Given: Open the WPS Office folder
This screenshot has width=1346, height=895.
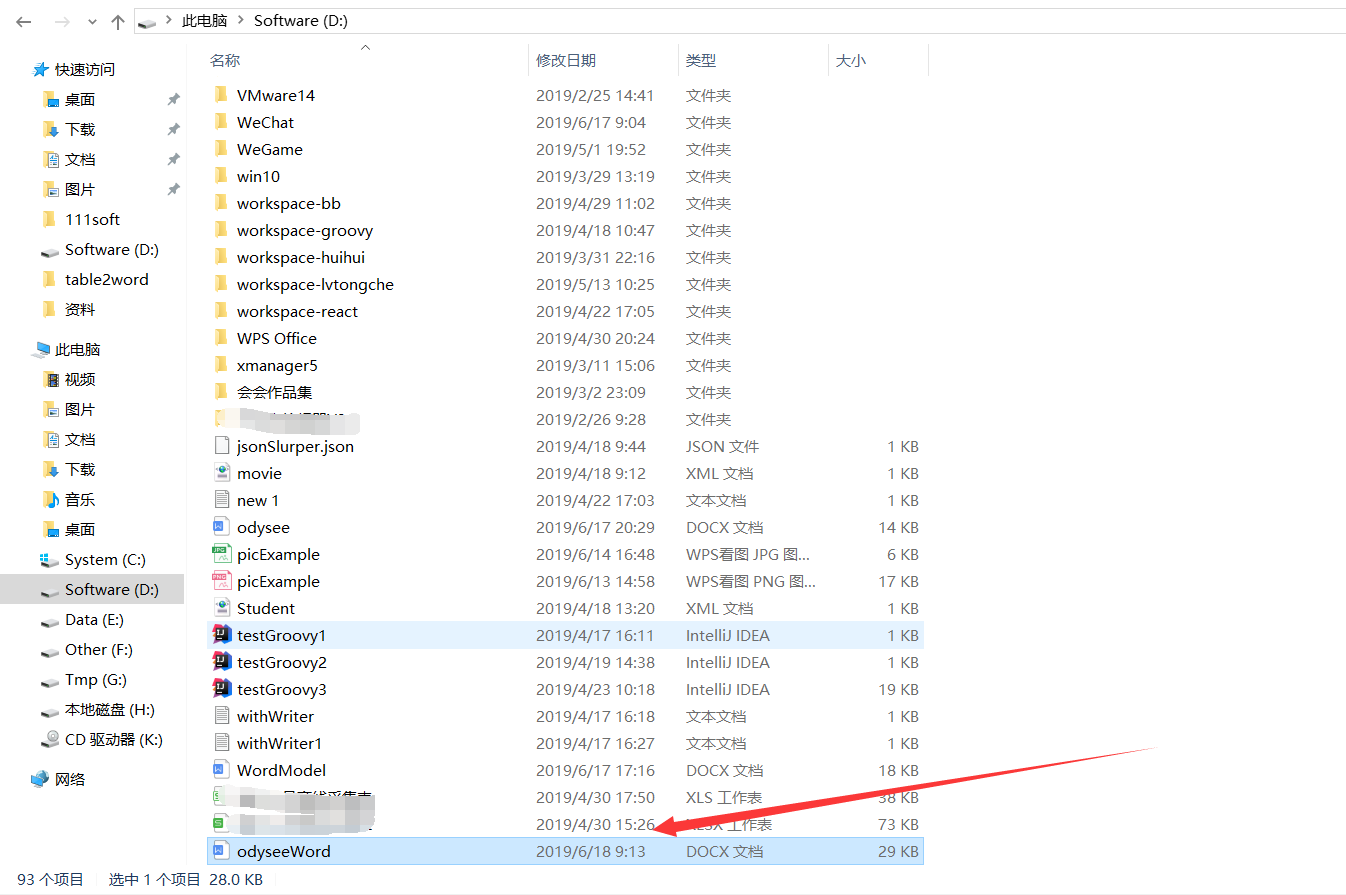Looking at the screenshot, I should point(278,338).
